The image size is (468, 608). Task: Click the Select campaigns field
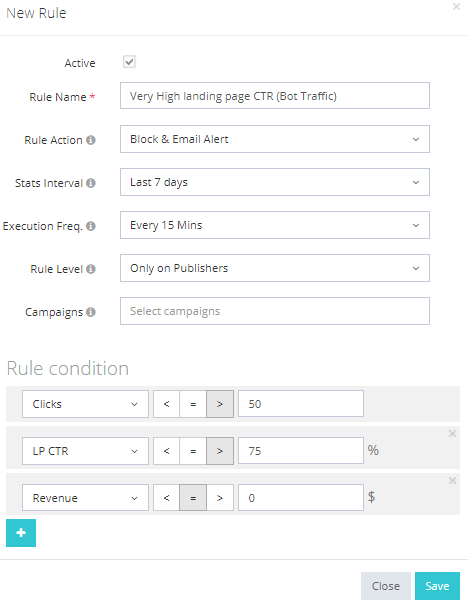click(x=275, y=311)
